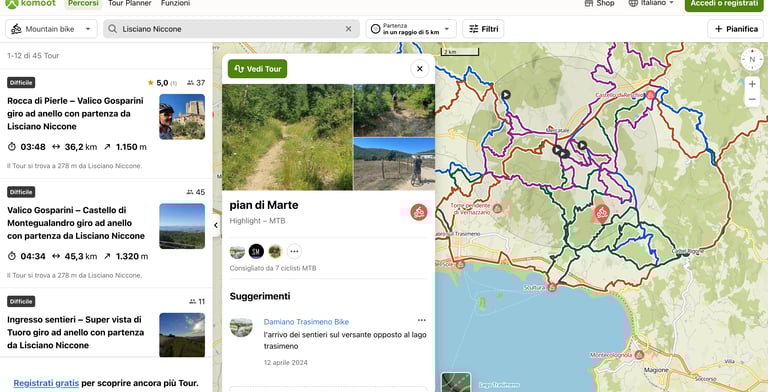The height and width of the screenshot is (392, 768).
Task: Open the Rocca di Pierle tour thumbnail
Action: (182, 117)
